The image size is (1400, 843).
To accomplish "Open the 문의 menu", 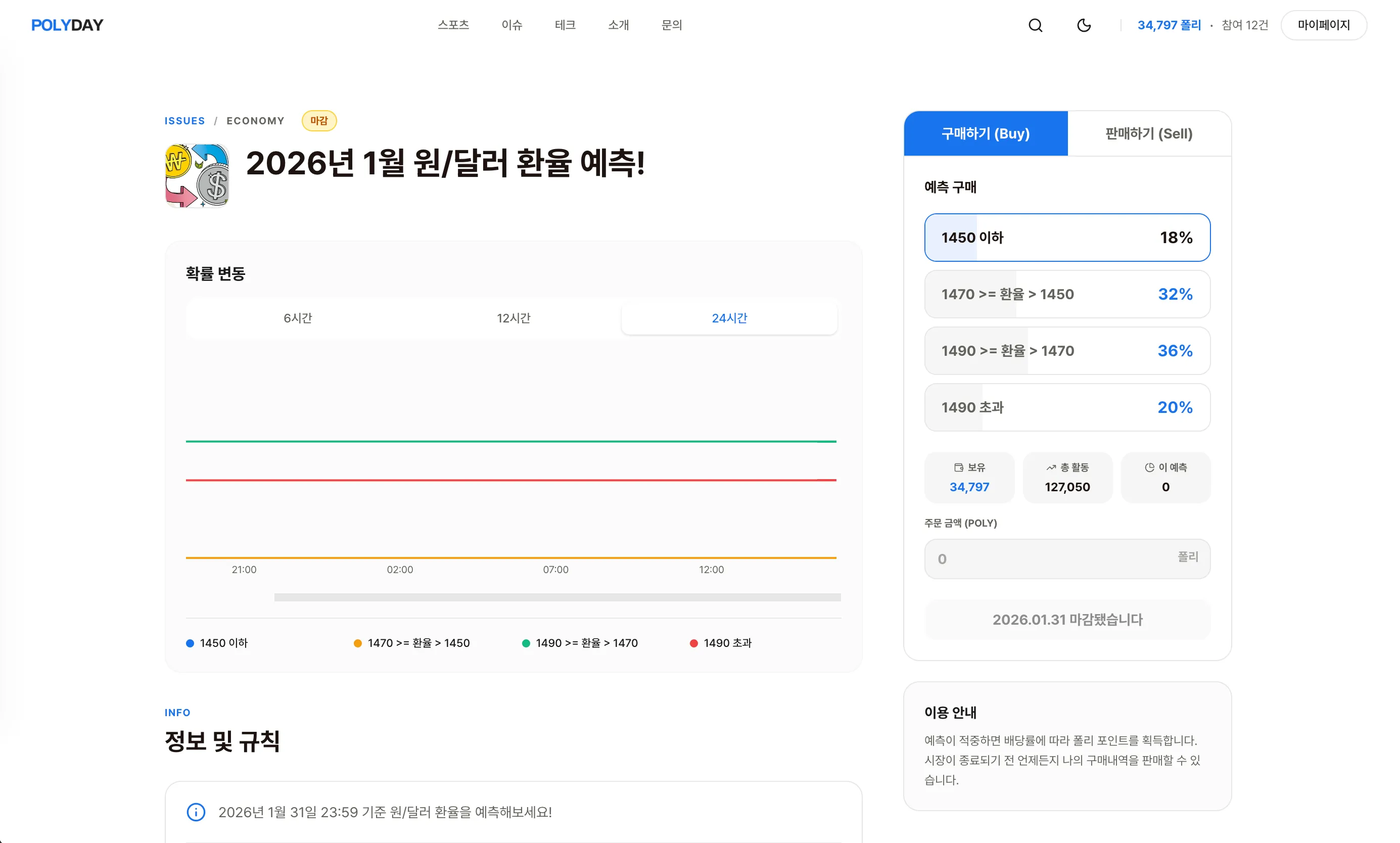I will click(x=672, y=25).
